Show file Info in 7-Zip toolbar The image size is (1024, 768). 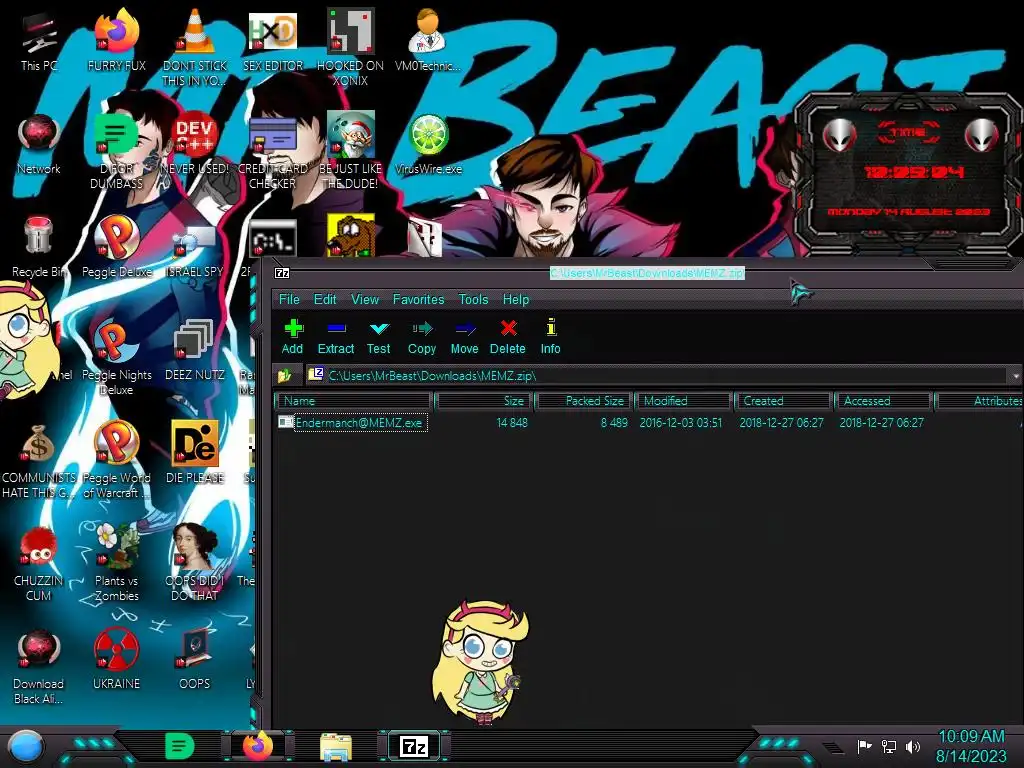[551, 337]
